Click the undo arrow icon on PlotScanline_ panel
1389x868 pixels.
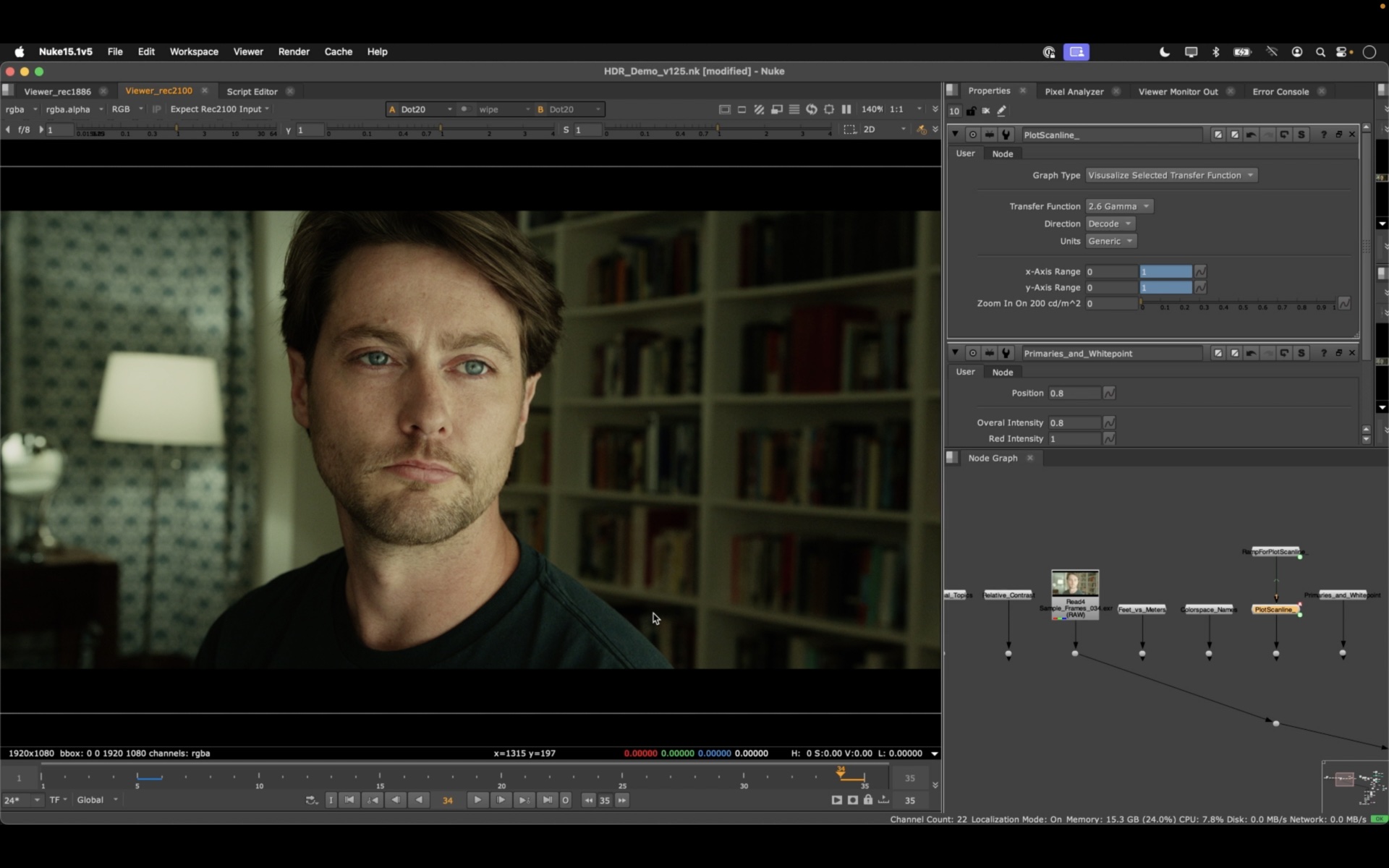point(1251,135)
